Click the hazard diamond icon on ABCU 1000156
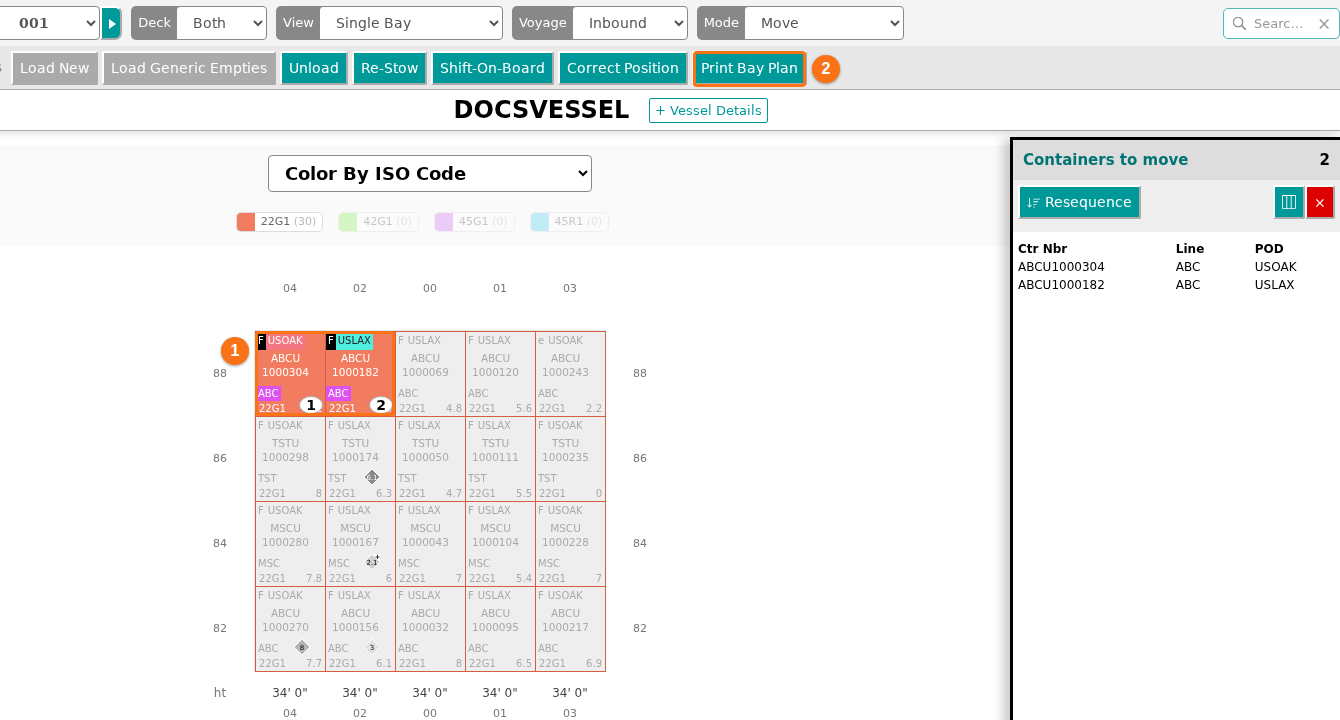Viewport: 1340px width, 720px height. point(372,647)
